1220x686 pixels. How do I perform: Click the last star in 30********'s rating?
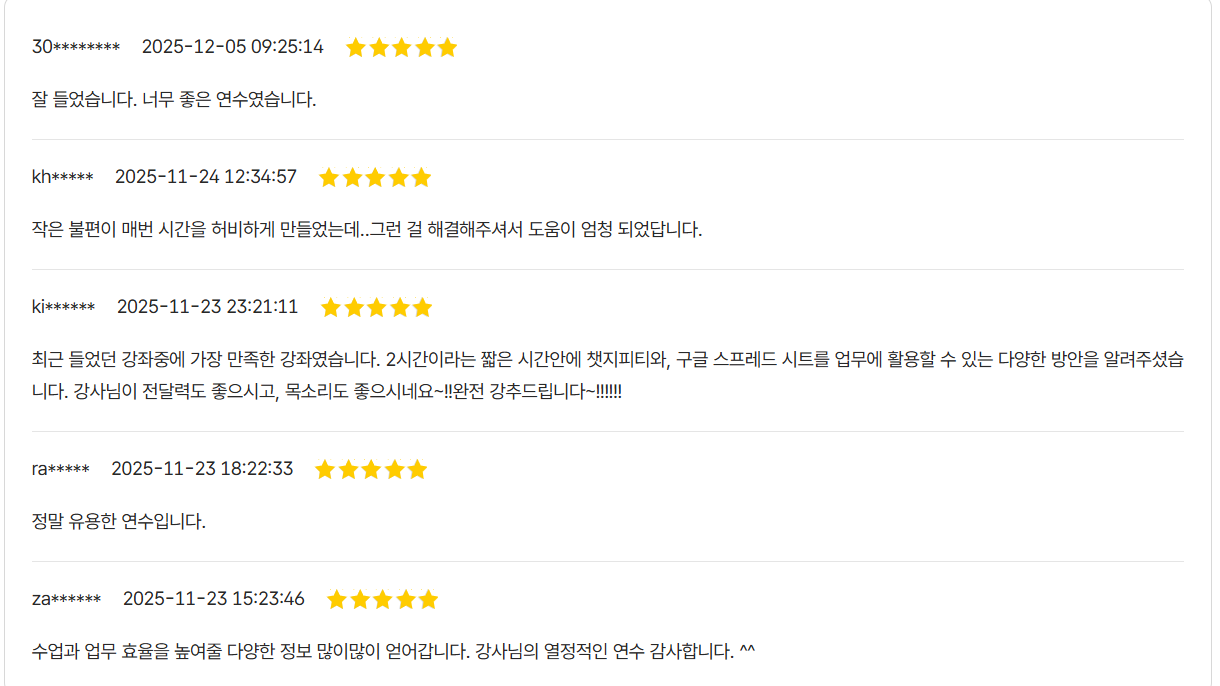point(447,48)
